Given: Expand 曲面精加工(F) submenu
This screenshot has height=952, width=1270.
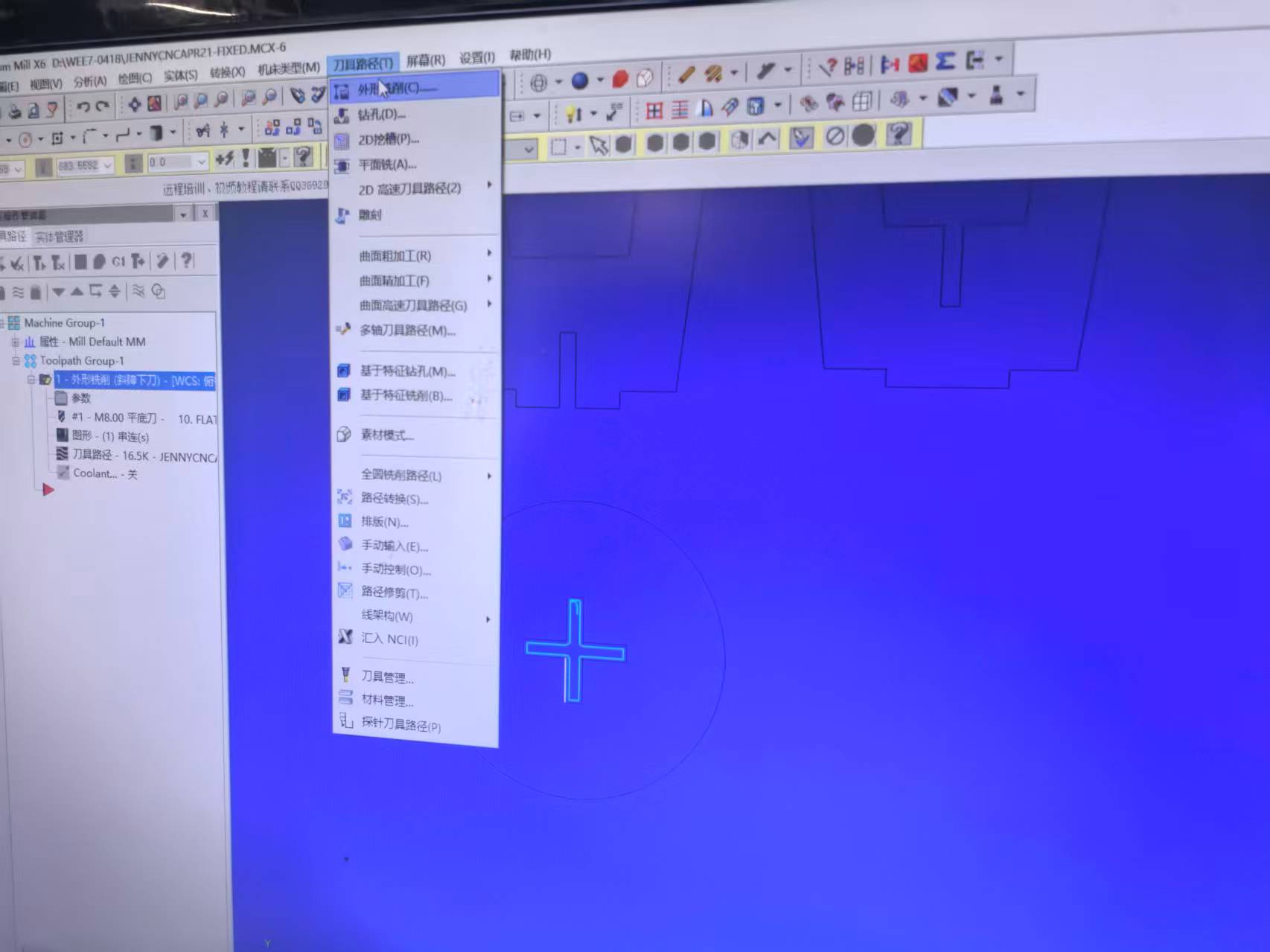Looking at the screenshot, I should click(x=415, y=281).
